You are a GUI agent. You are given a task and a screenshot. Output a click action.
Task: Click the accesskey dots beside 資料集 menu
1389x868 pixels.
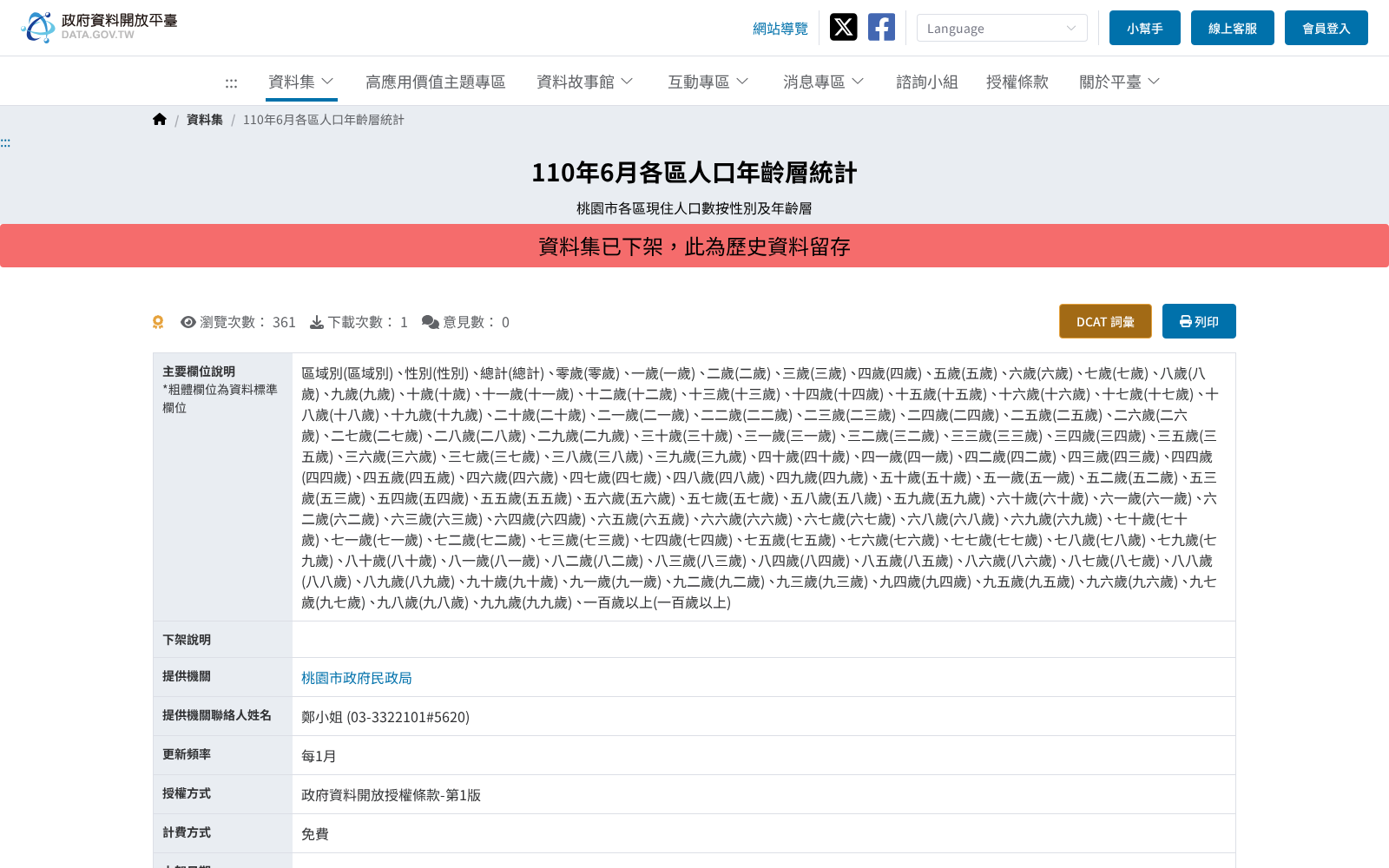tap(231, 83)
